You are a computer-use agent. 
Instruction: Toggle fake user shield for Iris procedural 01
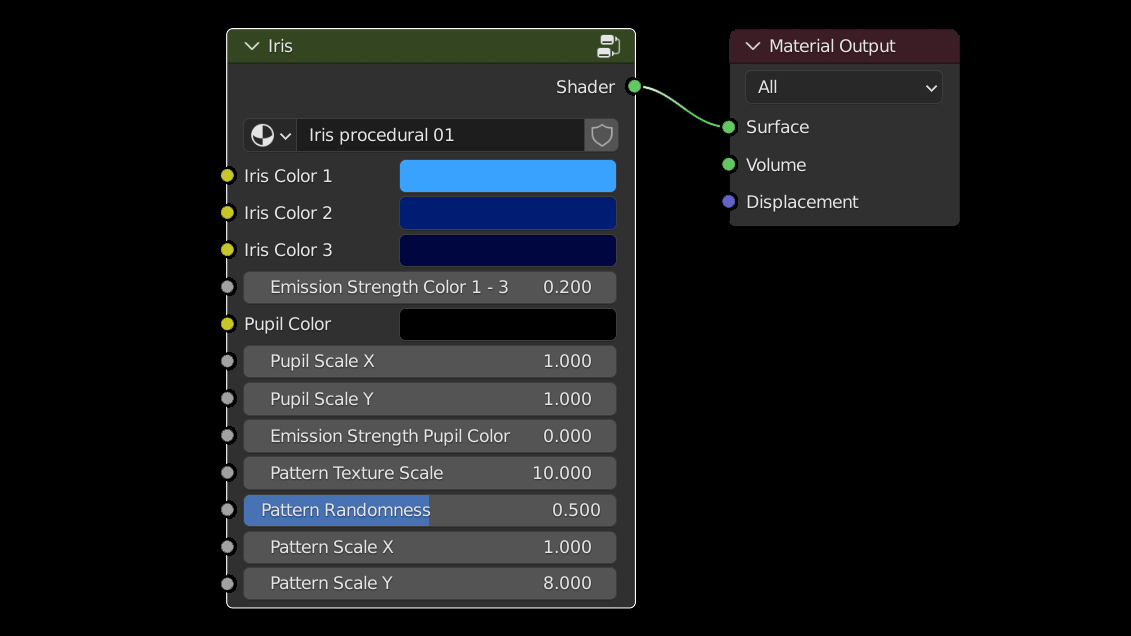pos(601,135)
